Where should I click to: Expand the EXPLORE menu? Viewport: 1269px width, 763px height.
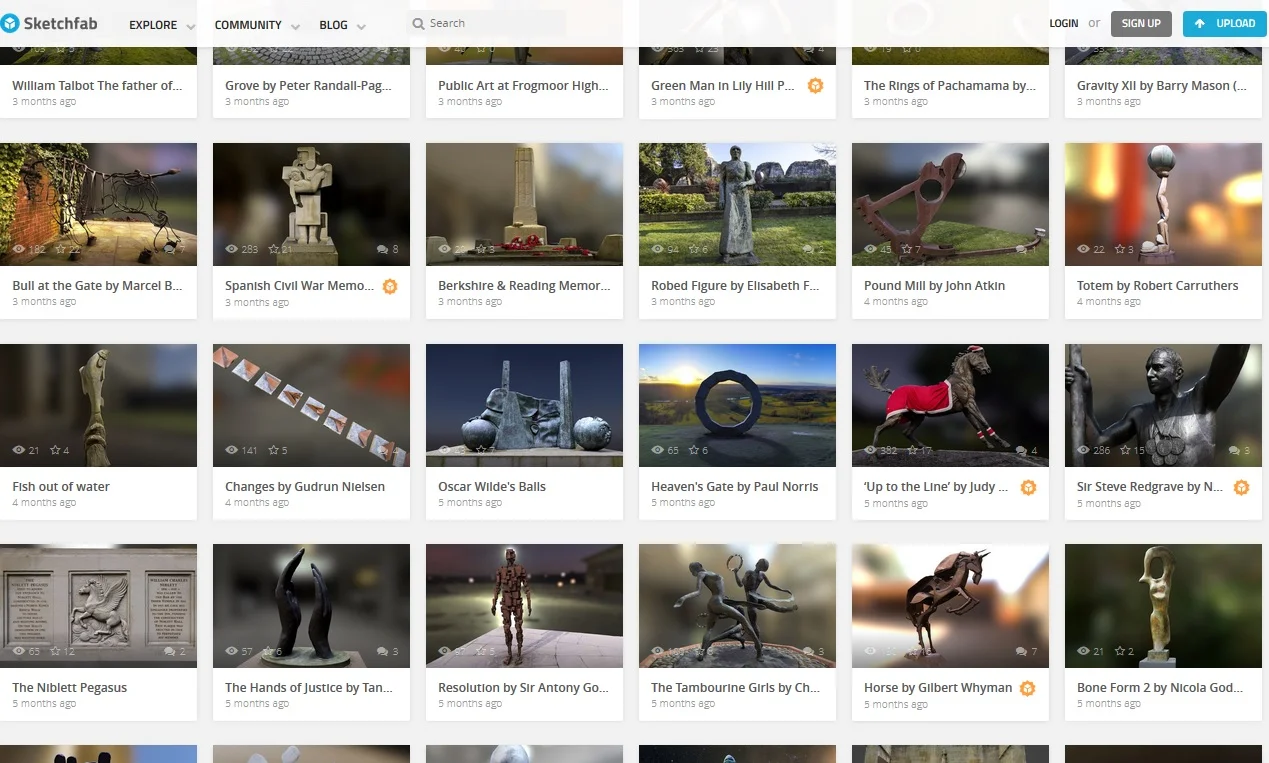click(x=162, y=25)
